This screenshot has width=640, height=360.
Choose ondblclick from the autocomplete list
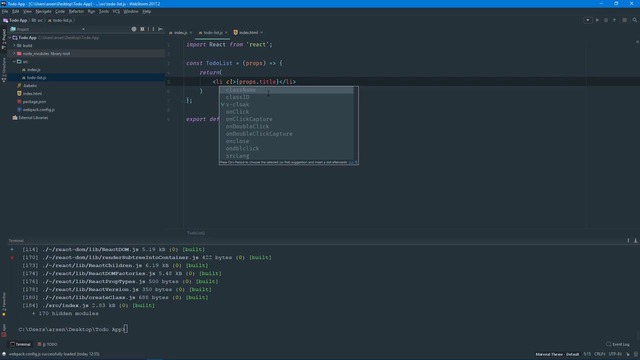point(287,149)
